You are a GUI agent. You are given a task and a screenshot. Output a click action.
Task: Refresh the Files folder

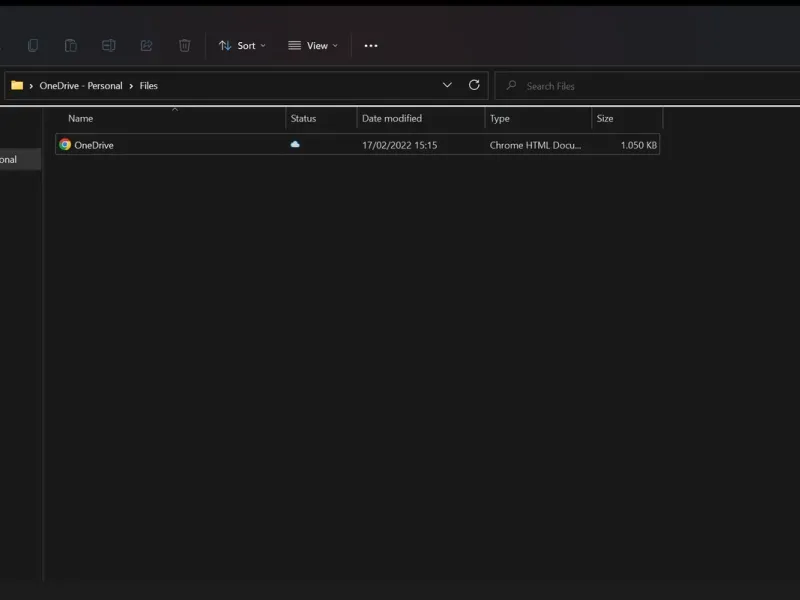tap(474, 85)
